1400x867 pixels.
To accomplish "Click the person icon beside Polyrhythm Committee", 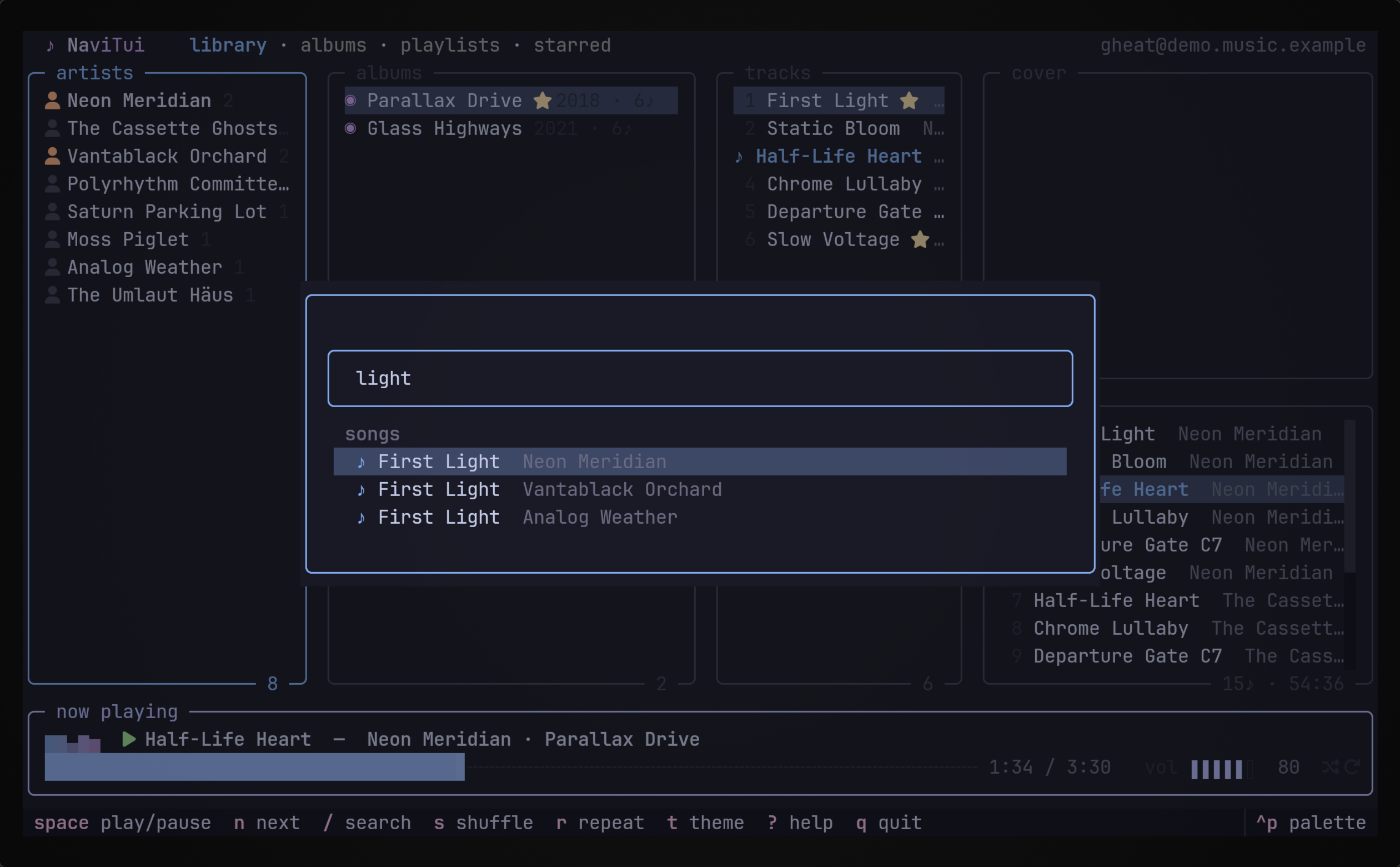I will (52, 183).
